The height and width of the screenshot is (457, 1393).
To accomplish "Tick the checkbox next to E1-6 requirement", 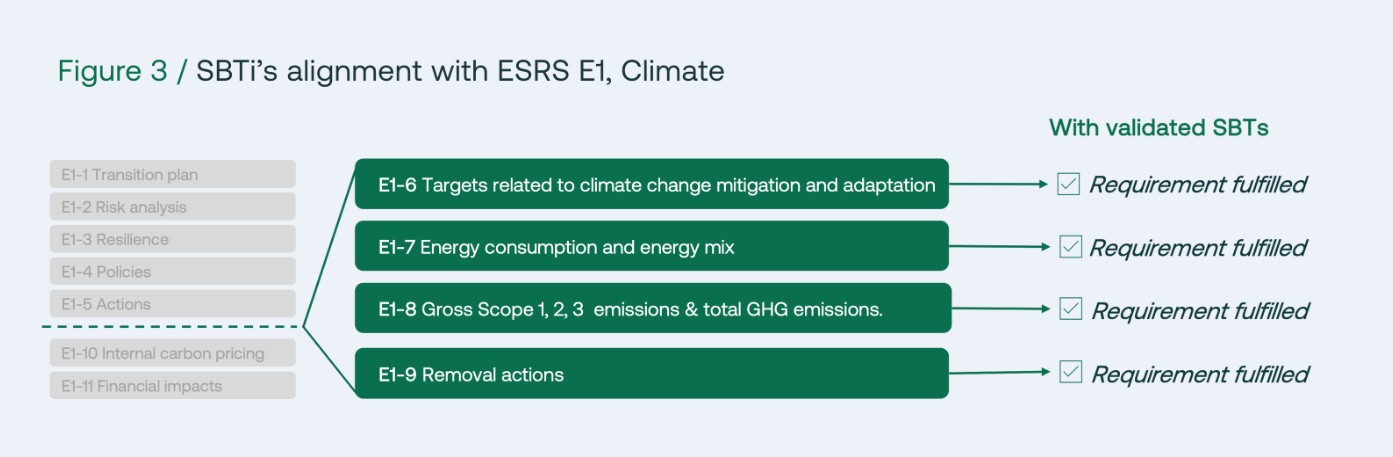I will 1068,184.
